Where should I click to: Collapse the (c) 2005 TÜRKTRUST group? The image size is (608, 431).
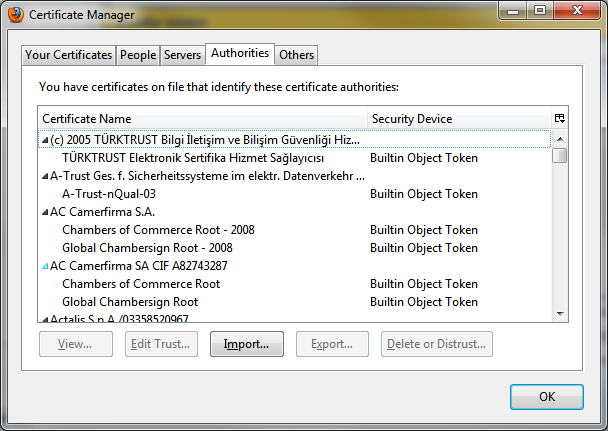pos(45,140)
